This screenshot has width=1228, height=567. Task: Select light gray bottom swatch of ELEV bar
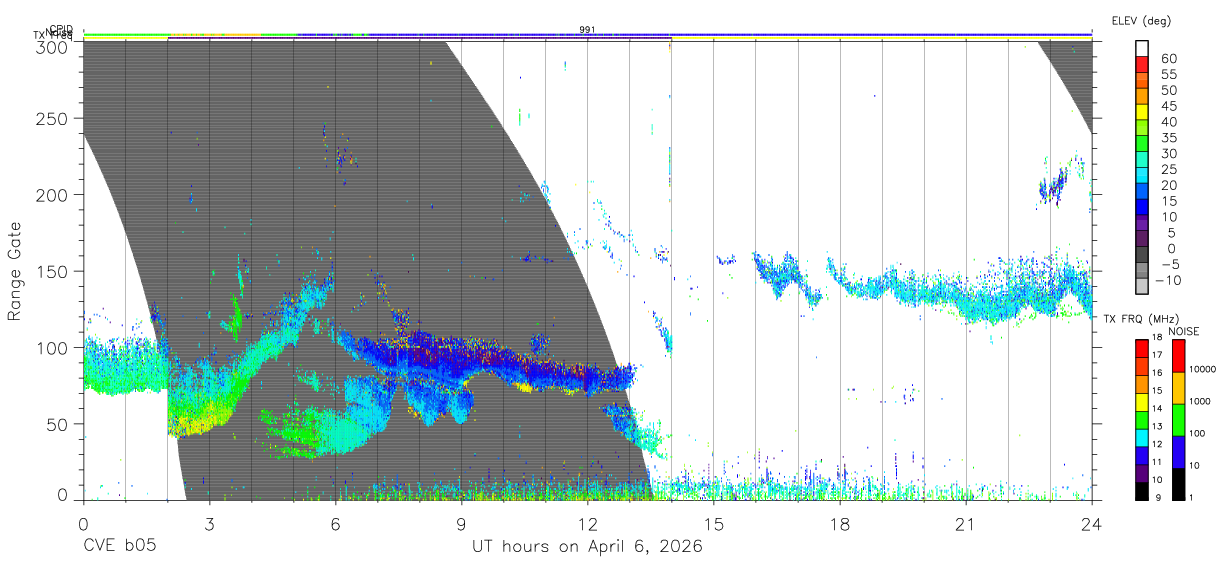pos(1142,286)
